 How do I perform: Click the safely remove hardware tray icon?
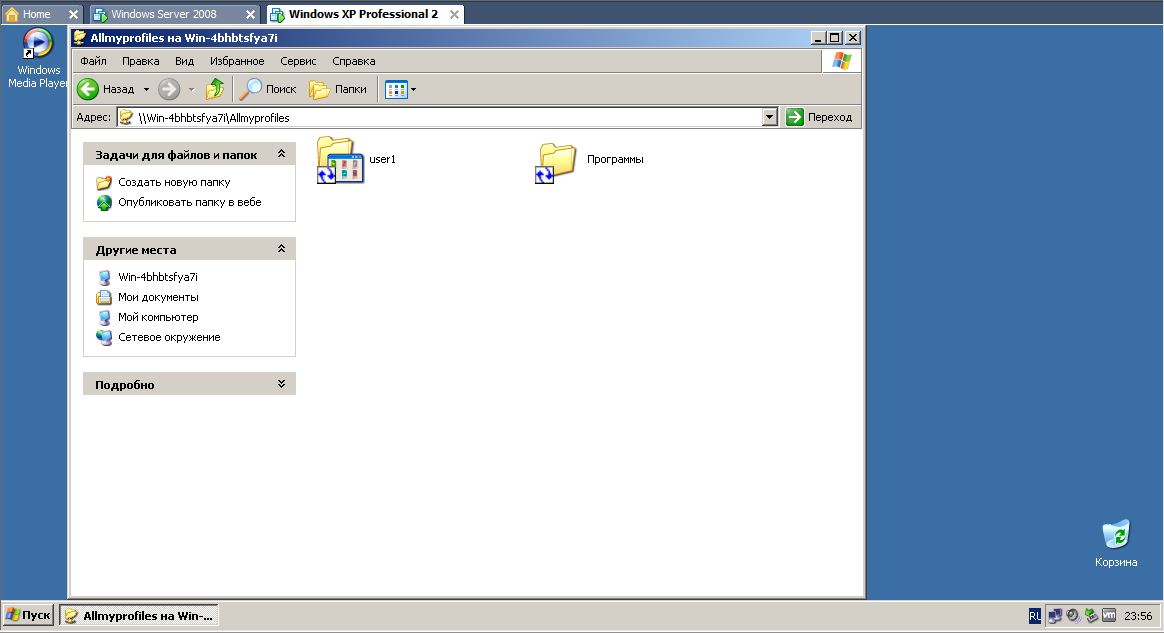pos(1091,615)
